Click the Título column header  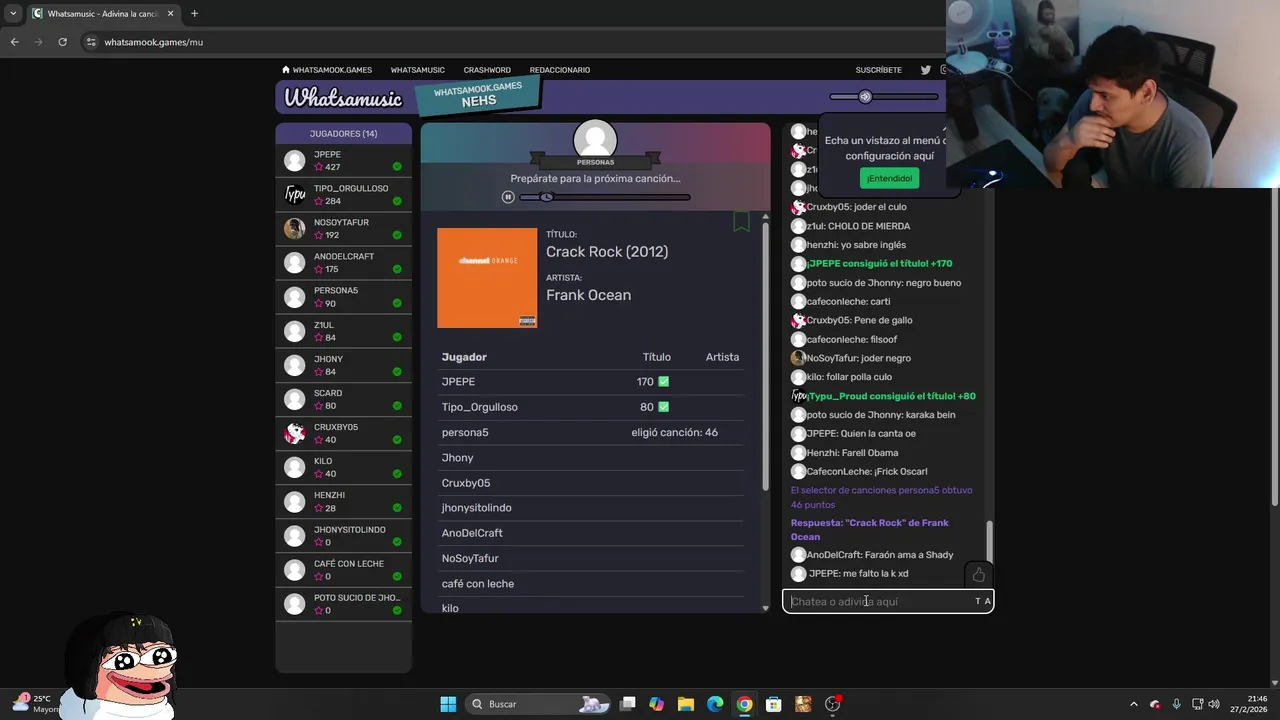(x=656, y=357)
